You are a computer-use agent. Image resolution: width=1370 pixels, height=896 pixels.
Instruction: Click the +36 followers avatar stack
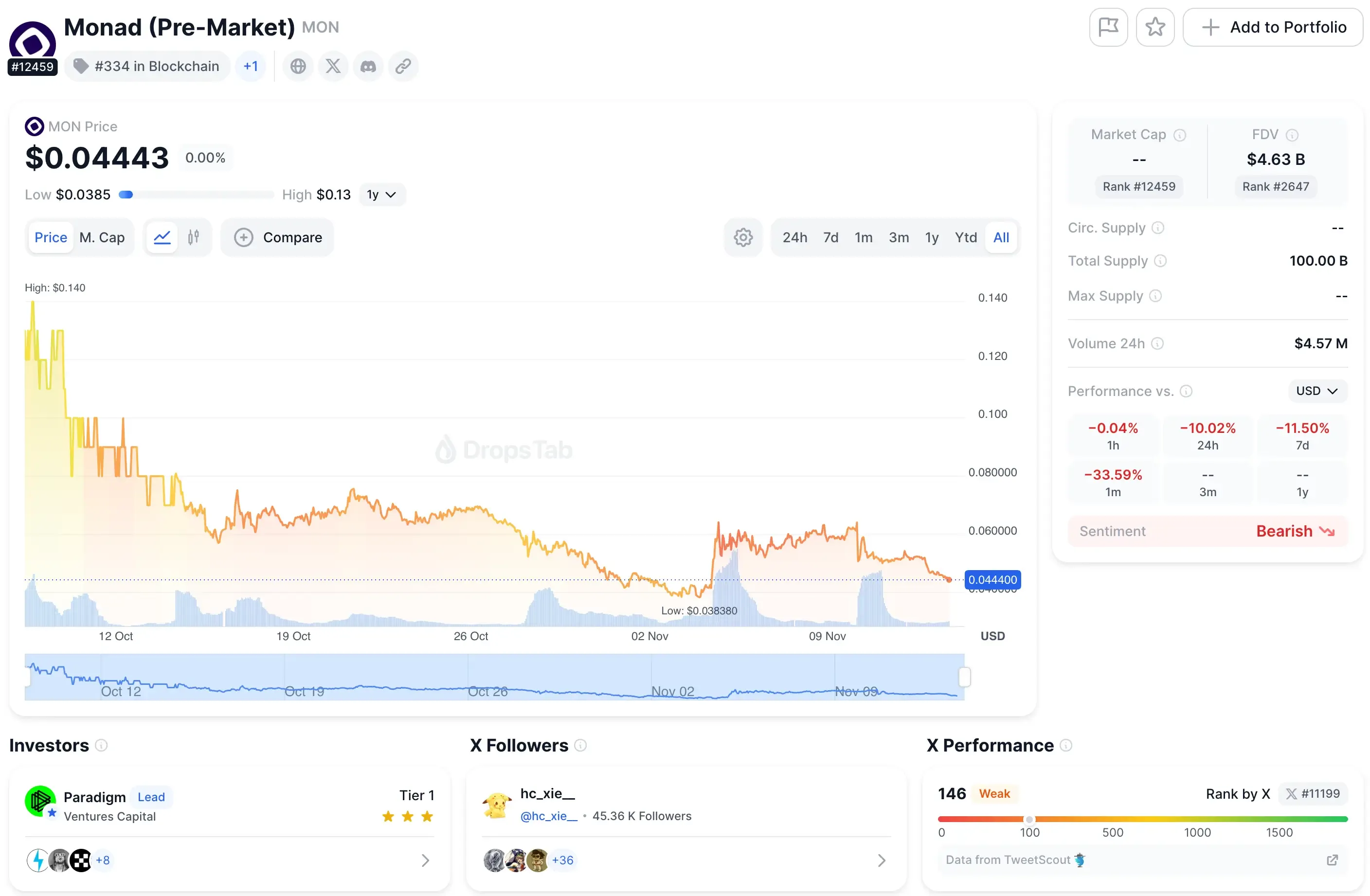pos(562,860)
